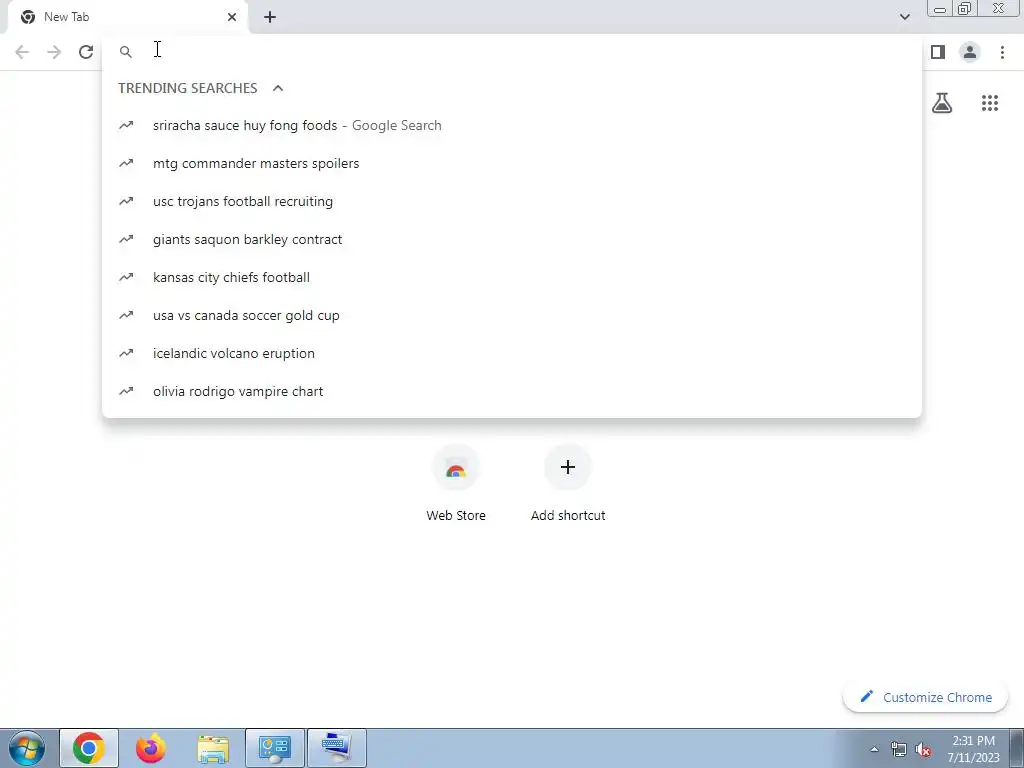Open the Google apps grid
This screenshot has height=768, width=1024.
point(990,103)
